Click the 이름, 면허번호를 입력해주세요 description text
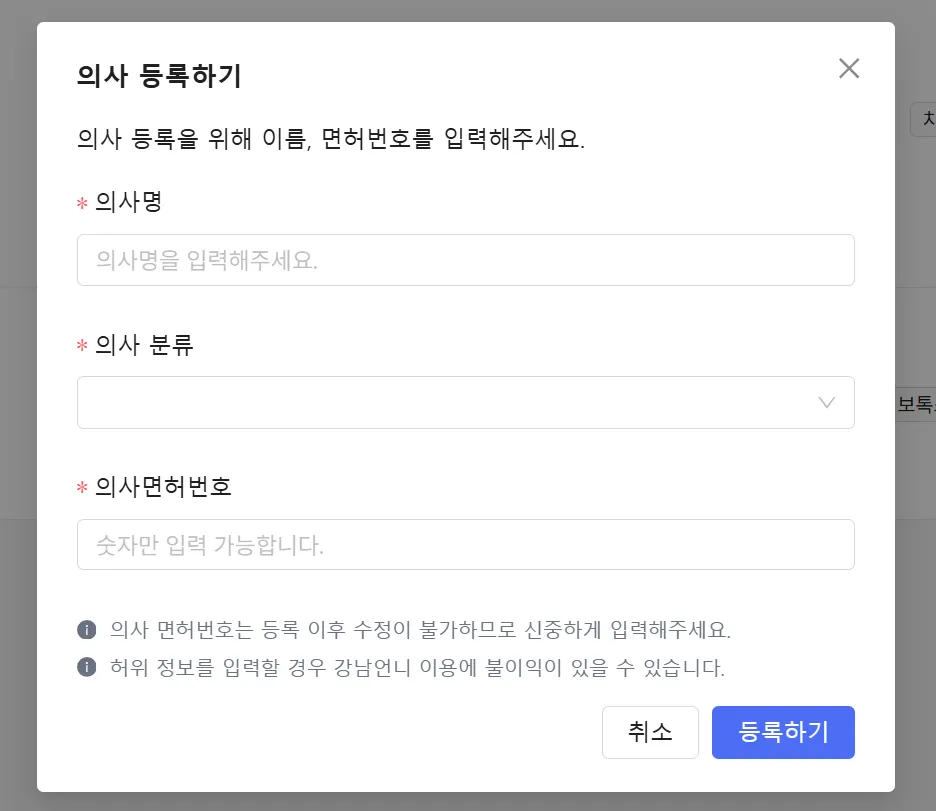This screenshot has width=936, height=811. point(330,138)
